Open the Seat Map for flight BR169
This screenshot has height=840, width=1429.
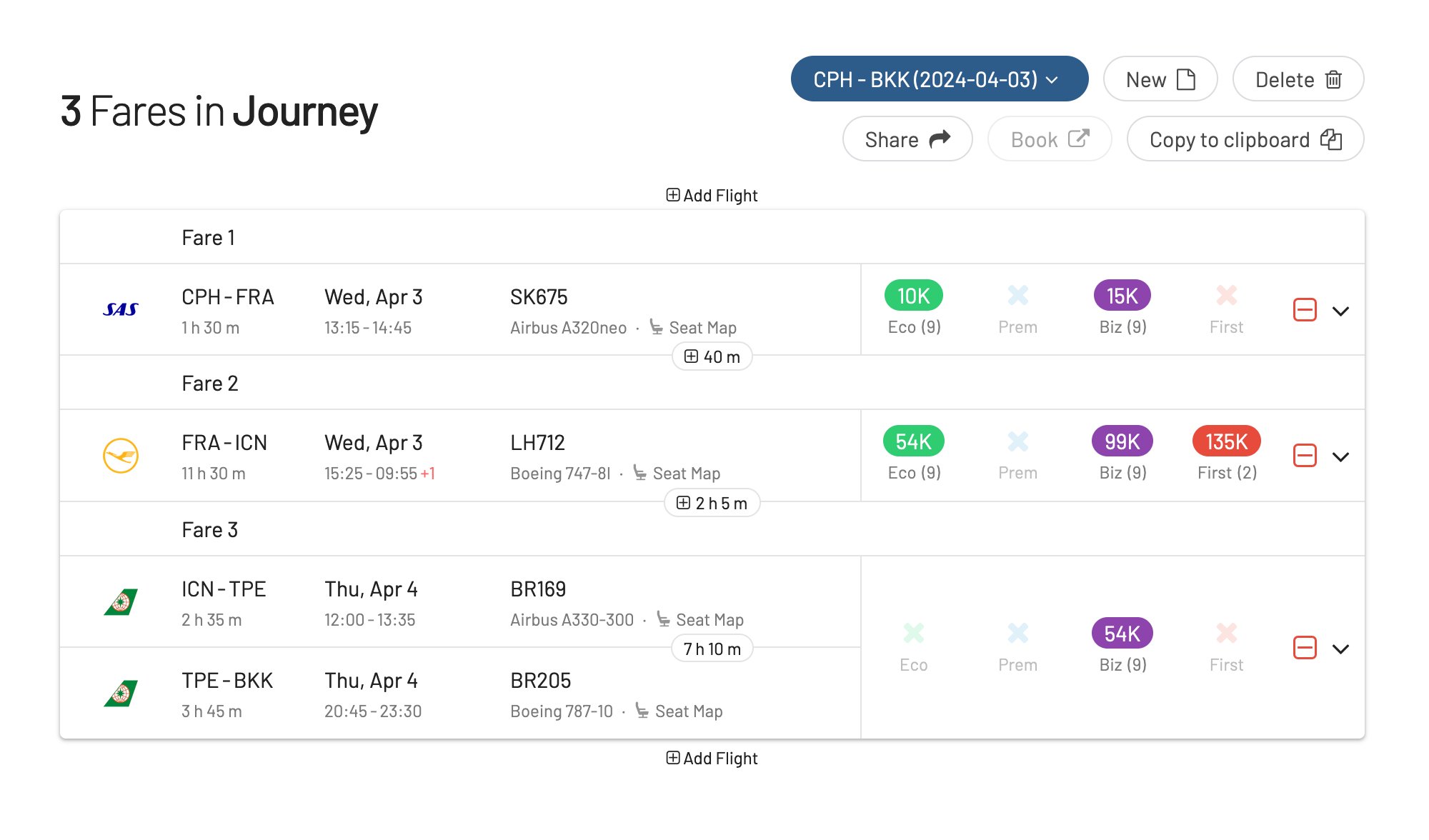click(x=710, y=620)
